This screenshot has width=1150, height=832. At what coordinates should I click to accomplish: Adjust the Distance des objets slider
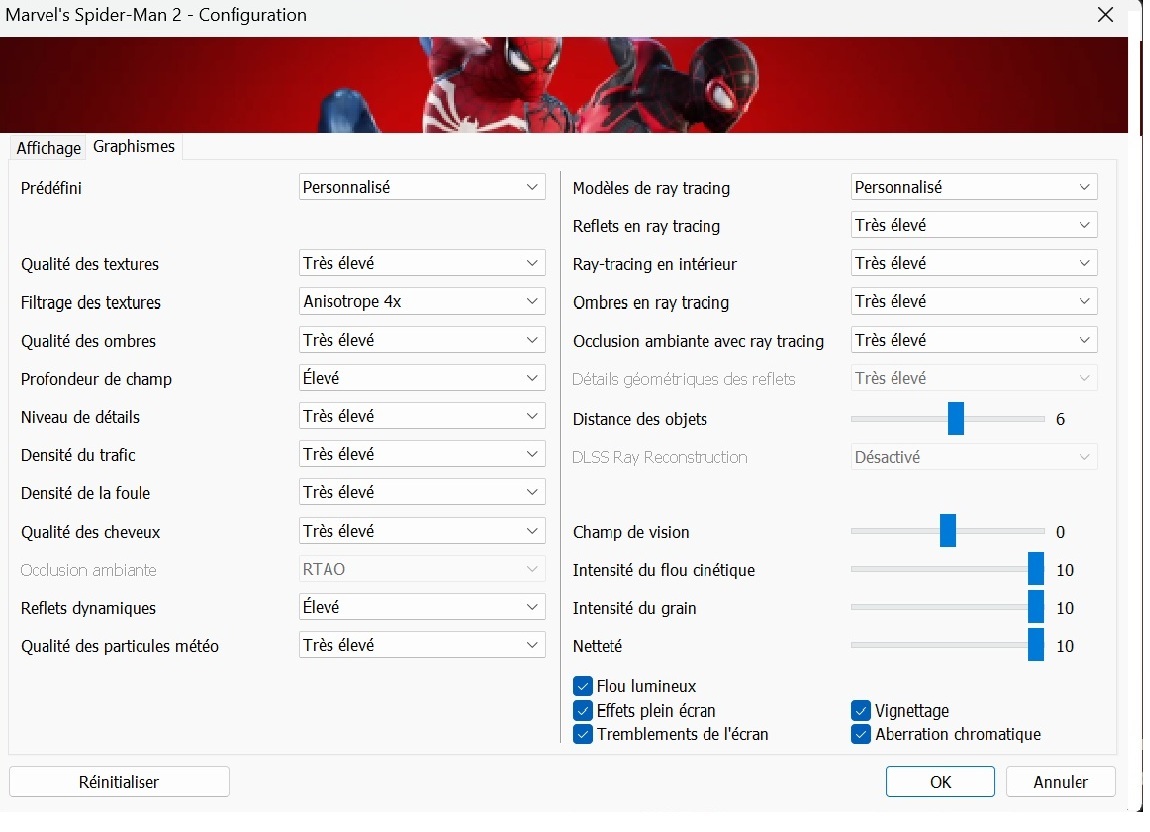(x=956, y=419)
